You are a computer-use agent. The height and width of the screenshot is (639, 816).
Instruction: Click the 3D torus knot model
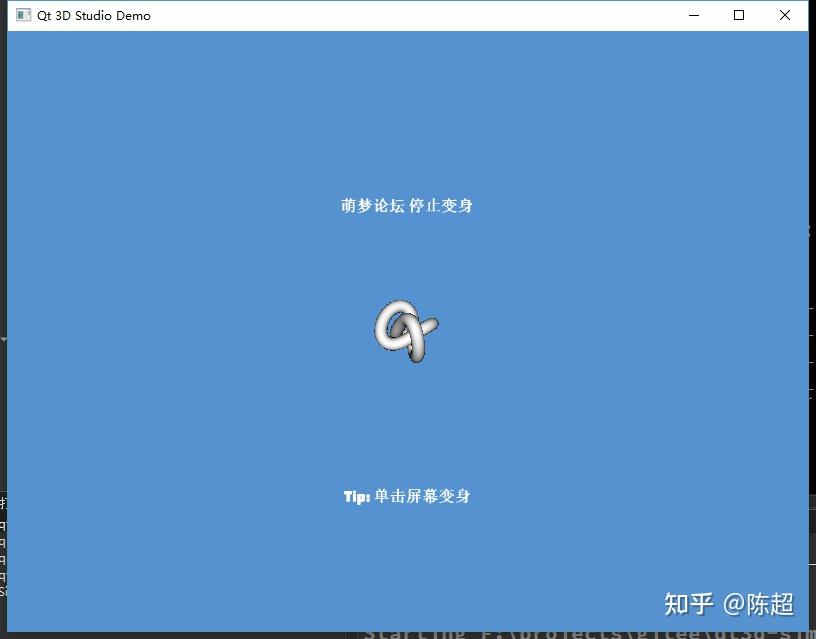coord(404,331)
